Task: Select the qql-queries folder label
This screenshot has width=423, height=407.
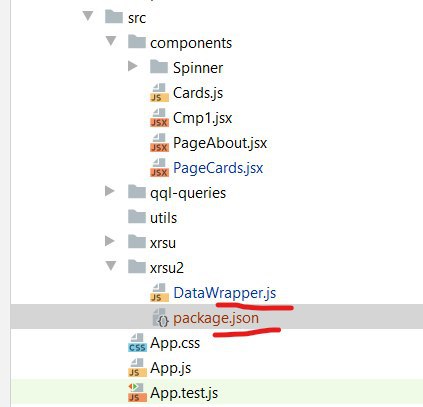Action: [x=188, y=193]
